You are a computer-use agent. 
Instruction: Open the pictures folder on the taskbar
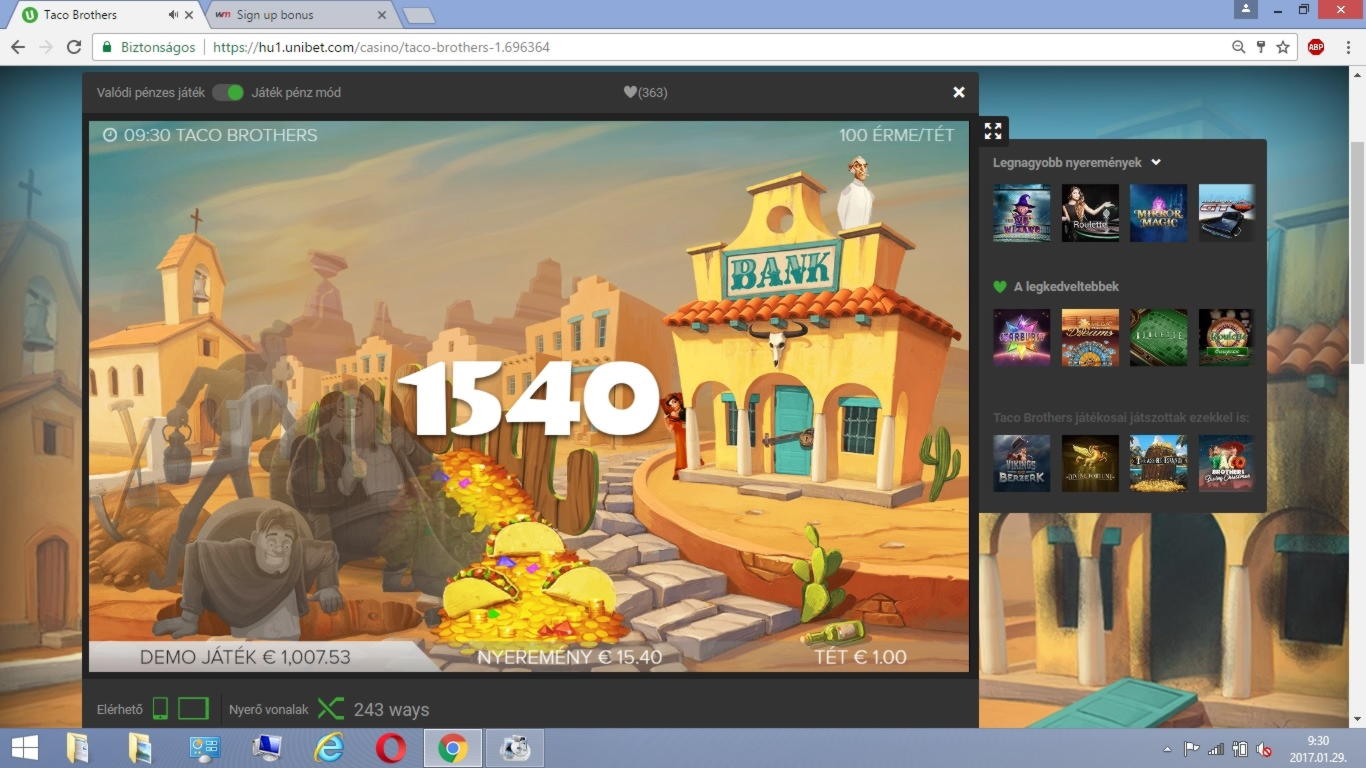point(140,748)
